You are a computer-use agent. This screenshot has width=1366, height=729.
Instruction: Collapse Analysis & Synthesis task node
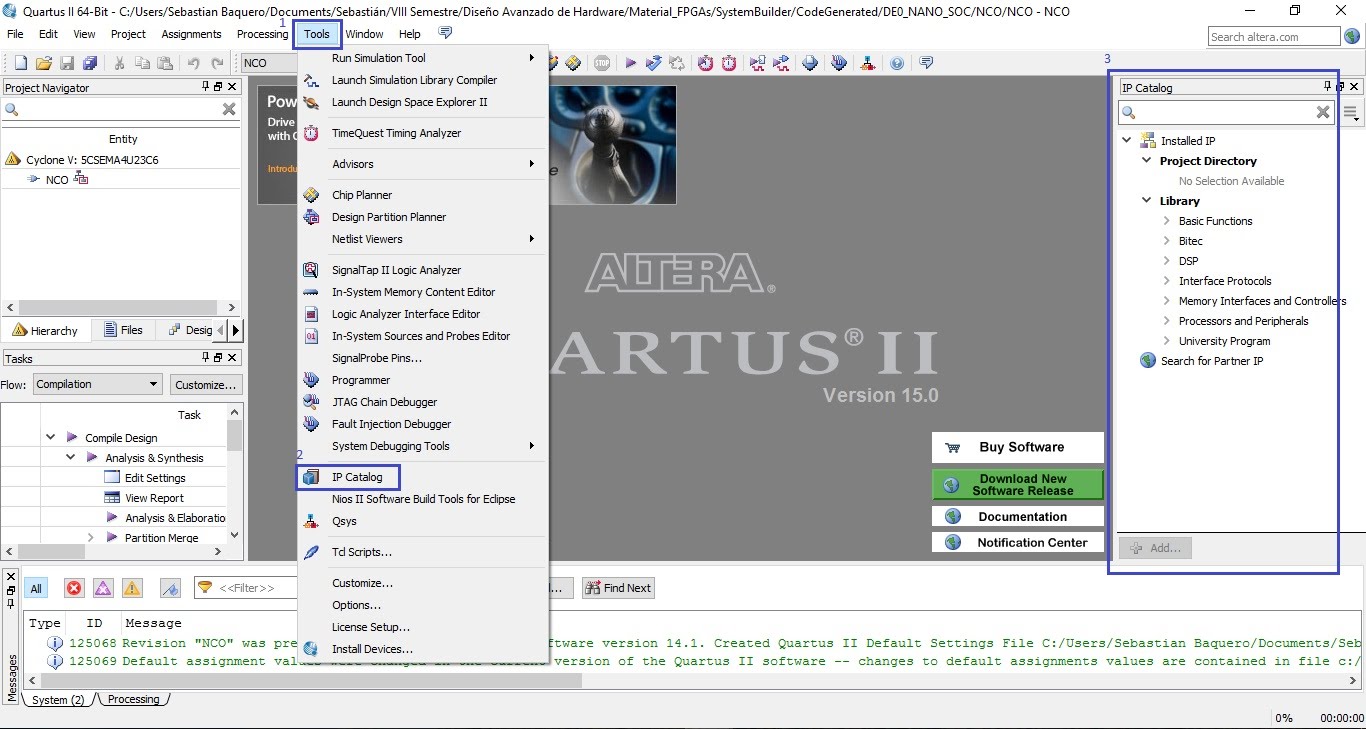click(x=71, y=457)
